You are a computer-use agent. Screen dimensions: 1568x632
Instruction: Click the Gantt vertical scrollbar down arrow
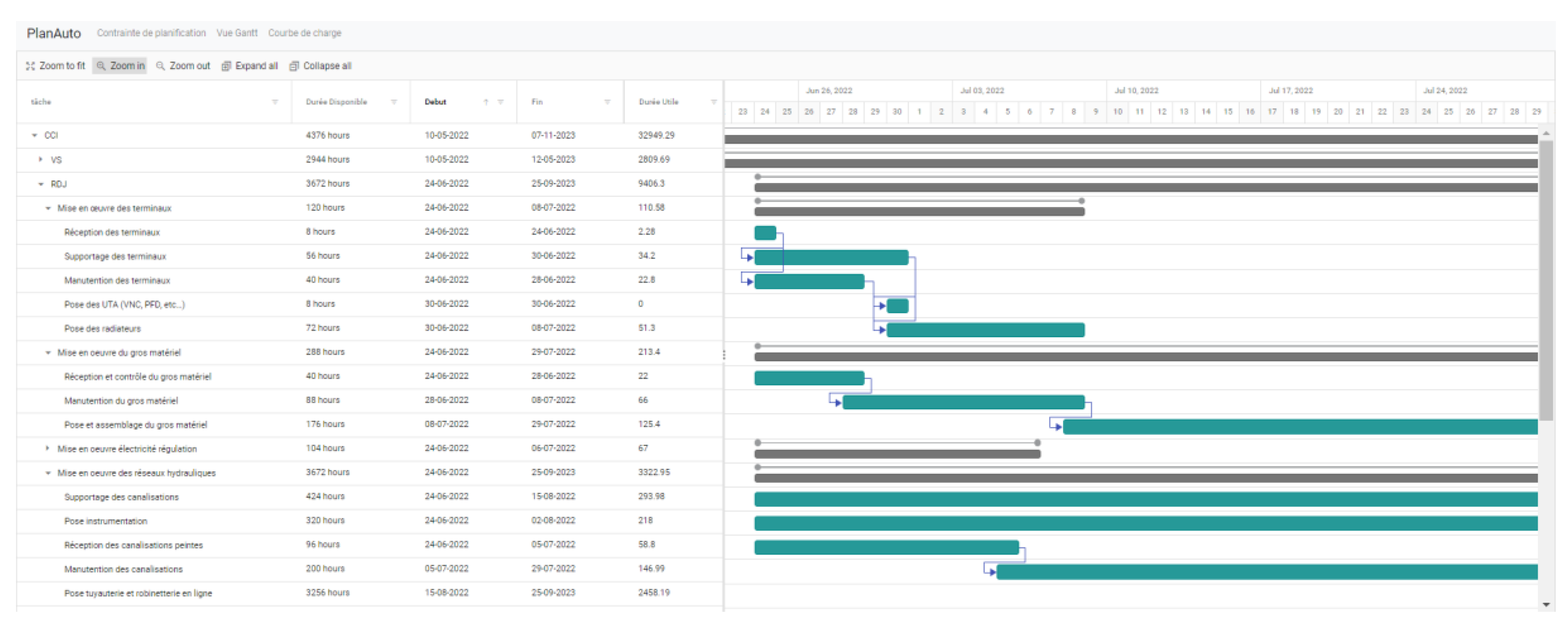(1546, 605)
